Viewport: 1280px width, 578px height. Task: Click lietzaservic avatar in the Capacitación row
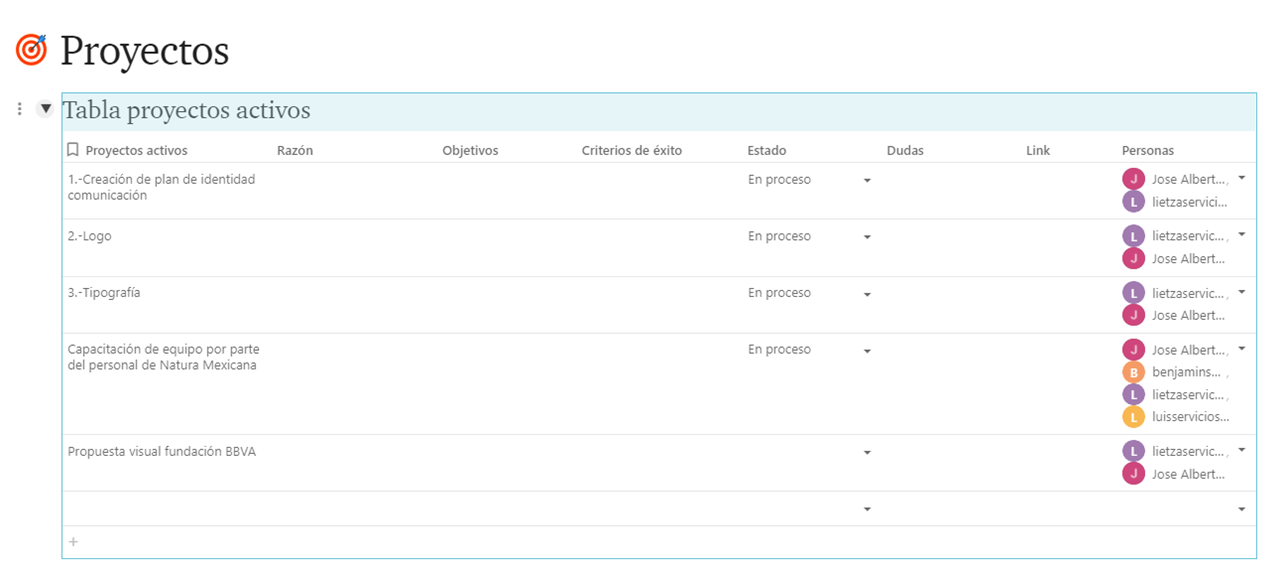coord(1133,395)
